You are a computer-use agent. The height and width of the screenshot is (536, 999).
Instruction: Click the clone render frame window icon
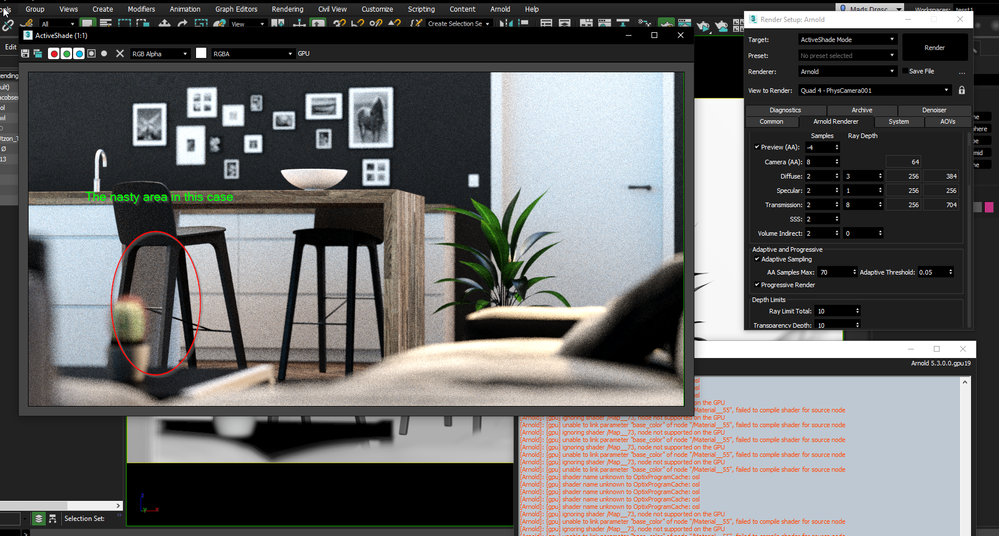[38, 54]
